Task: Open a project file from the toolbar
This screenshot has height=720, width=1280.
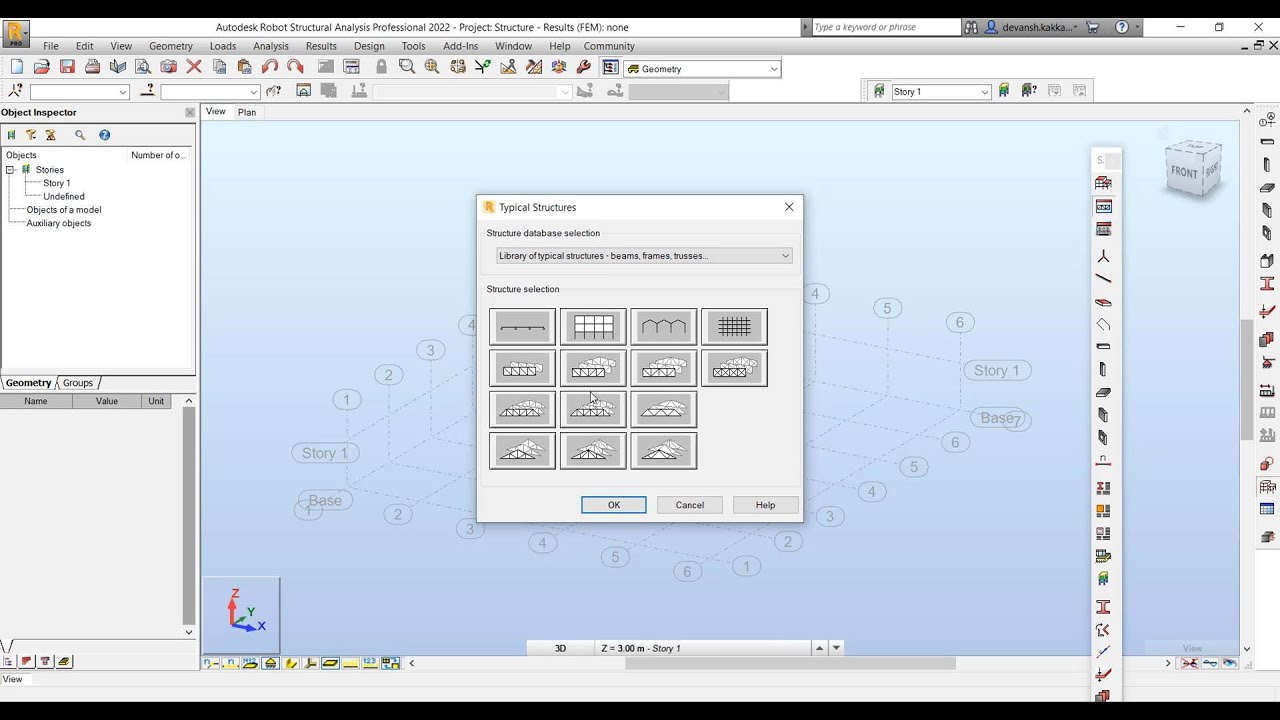Action: 42,67
